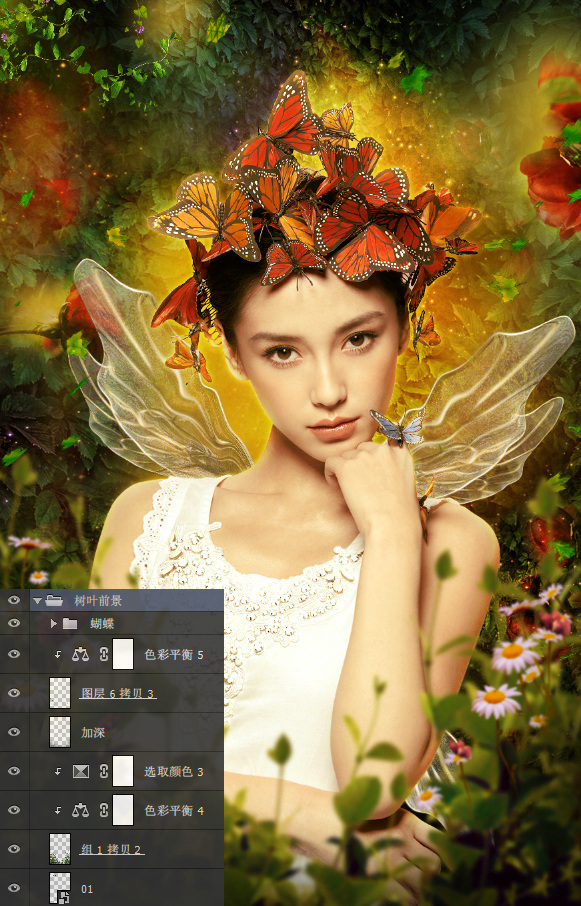The image size is (581, 906).
Task: Select the 01 layer name
Action: click(x=87, y=889)
